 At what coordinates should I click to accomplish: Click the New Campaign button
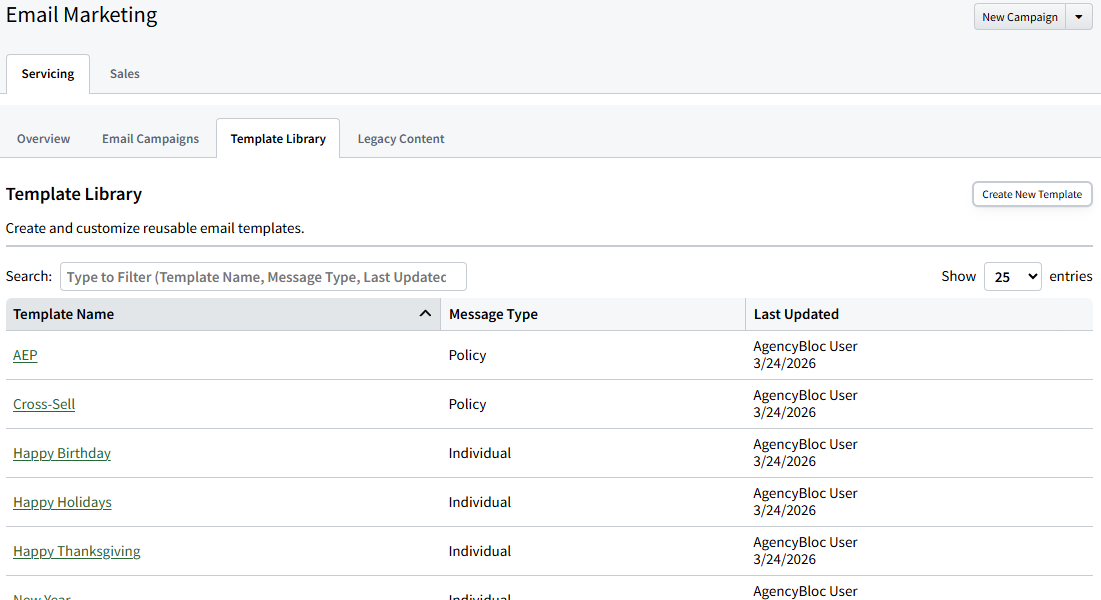click(x=1019, y=16)
